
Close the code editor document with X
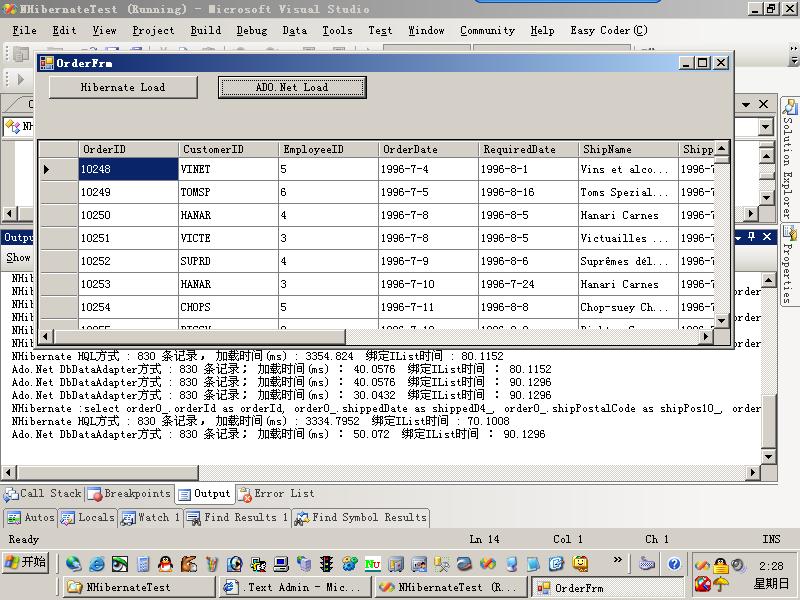coord(763,104)
